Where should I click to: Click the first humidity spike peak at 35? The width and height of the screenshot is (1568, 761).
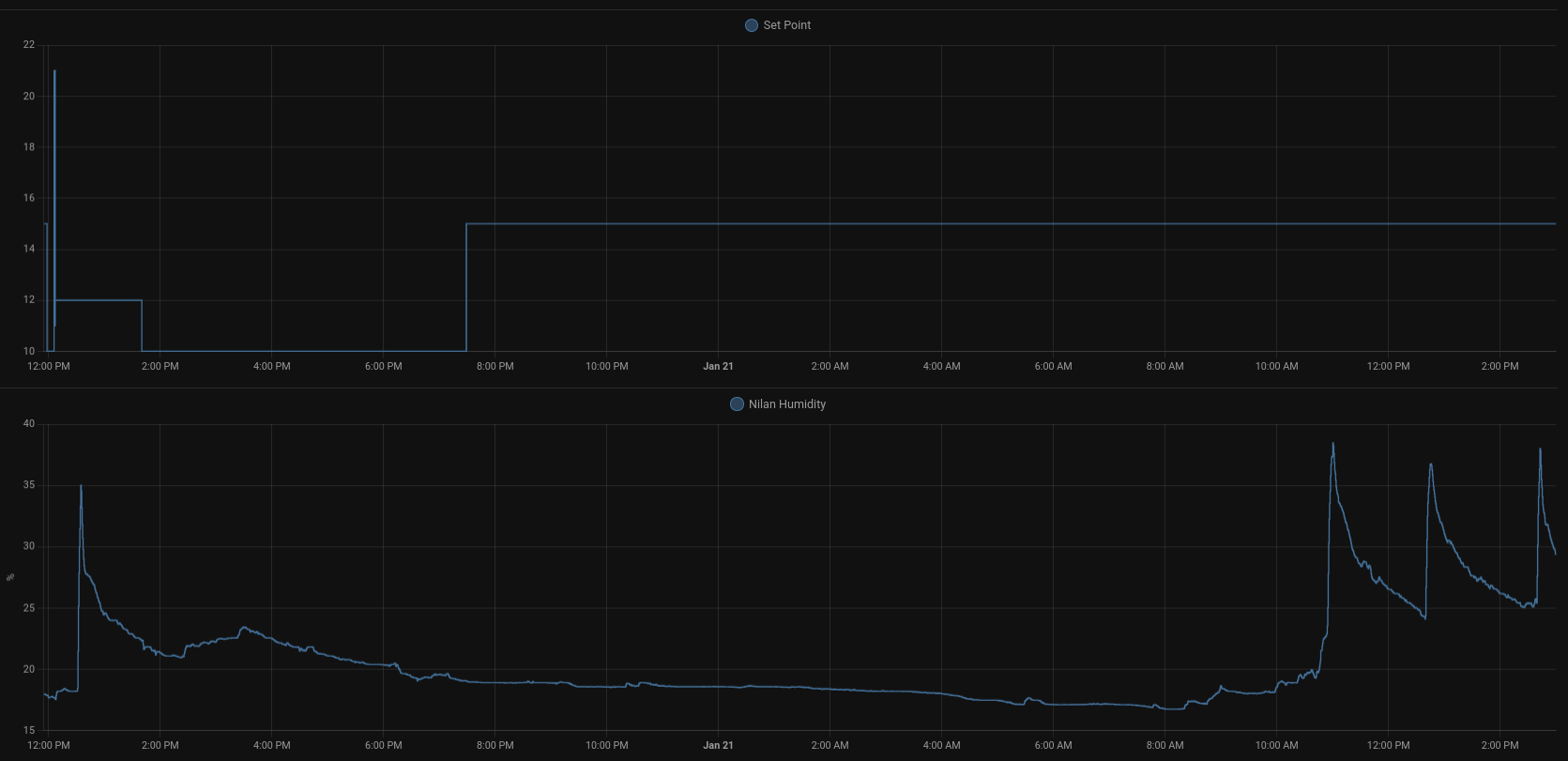[x=81, y=486]
